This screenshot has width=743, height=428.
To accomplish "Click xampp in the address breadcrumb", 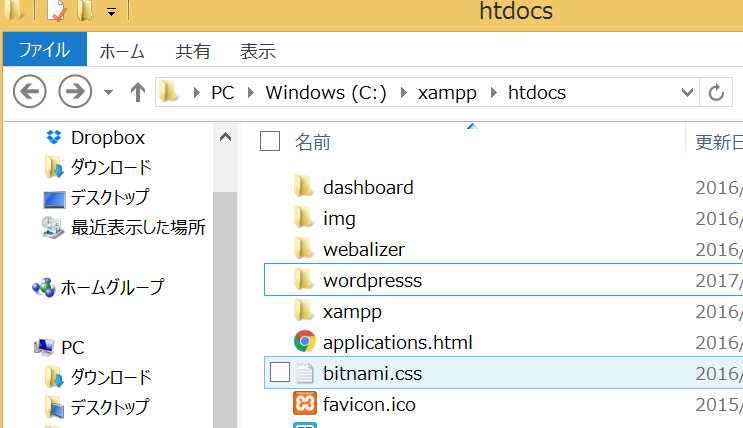I will click(447, 93).
